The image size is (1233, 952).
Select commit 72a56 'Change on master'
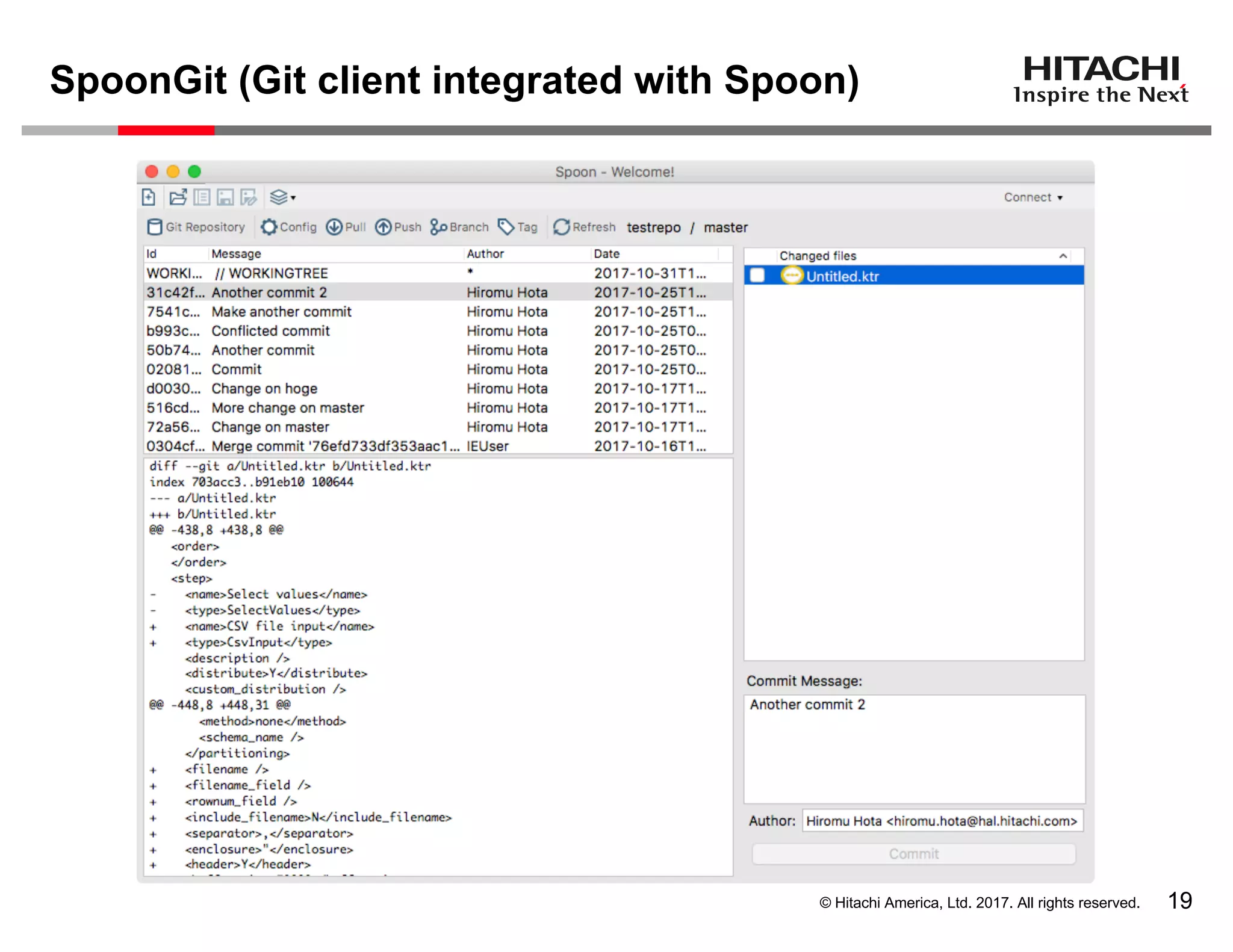pyautogui.click(x=438, y=427)
